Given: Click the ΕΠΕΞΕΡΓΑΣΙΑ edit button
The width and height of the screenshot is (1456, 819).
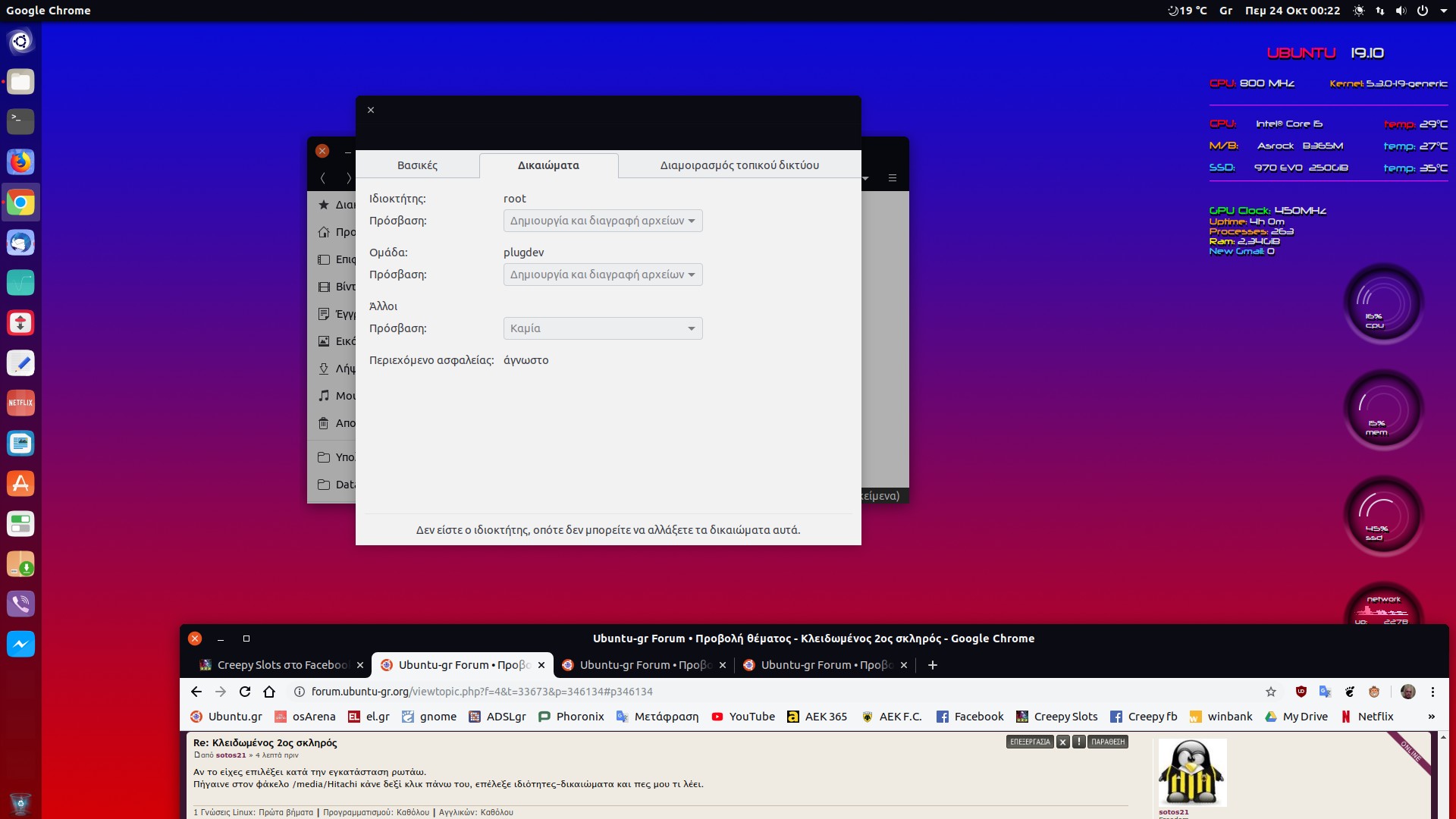Looking at the screenshot, I should click(x=1030, y=742).
